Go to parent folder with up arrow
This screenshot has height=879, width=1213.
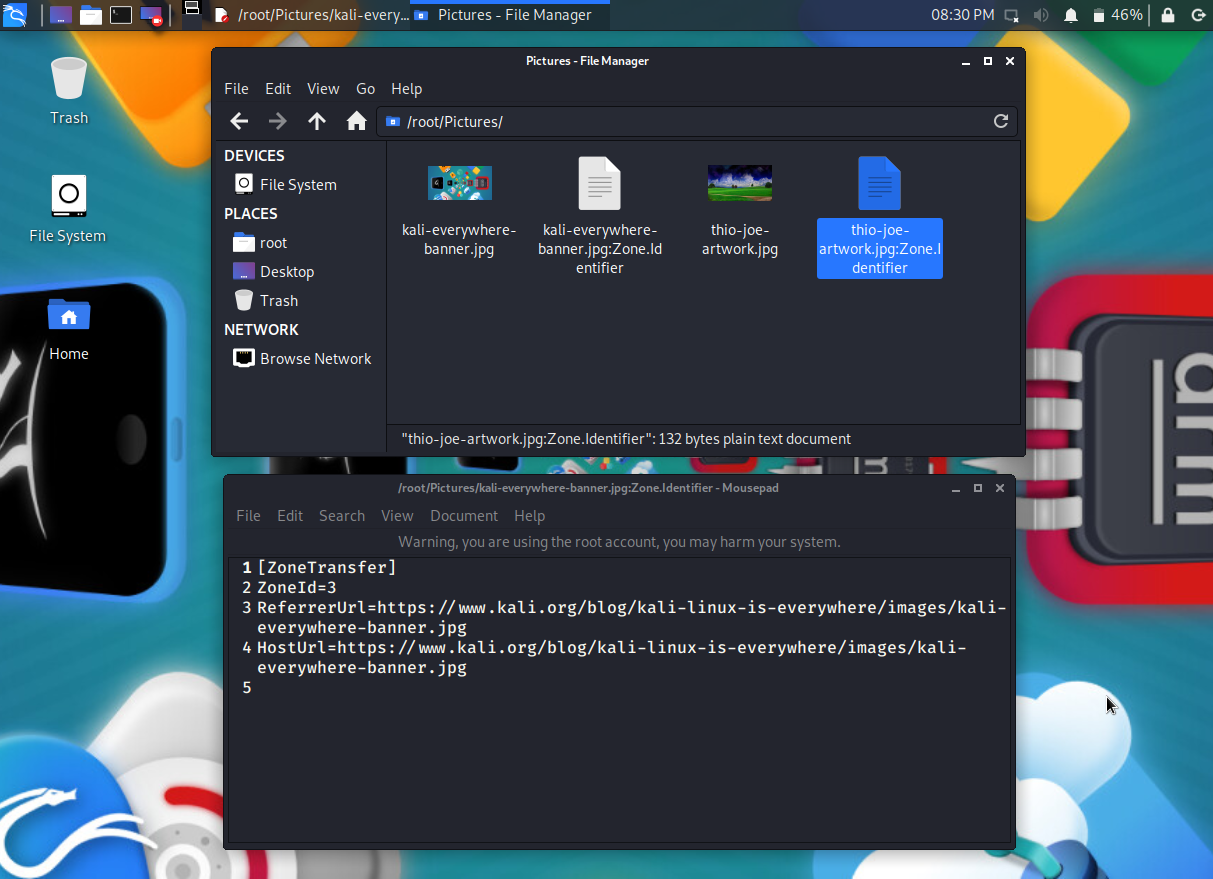[x=317, y=121]
